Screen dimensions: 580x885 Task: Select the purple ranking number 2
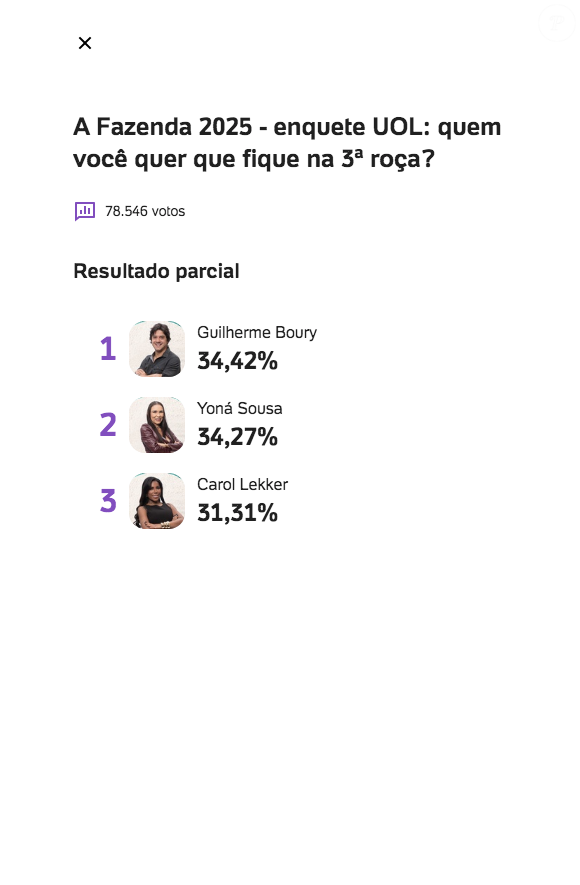(106, 425)
